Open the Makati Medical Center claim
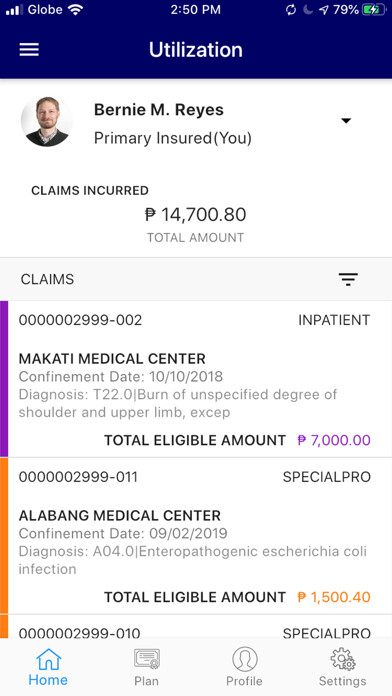The image size is (392, 696). [196, 379]
